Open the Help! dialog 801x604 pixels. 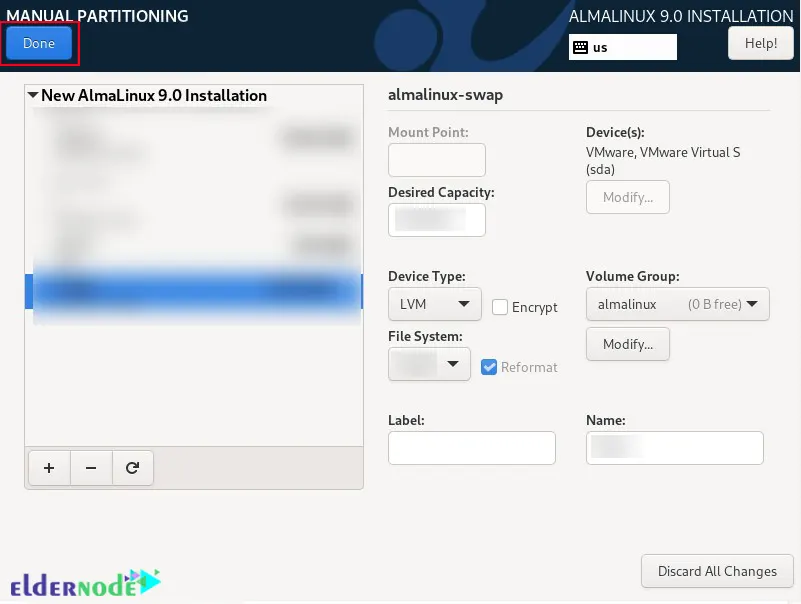click(761, 43)
